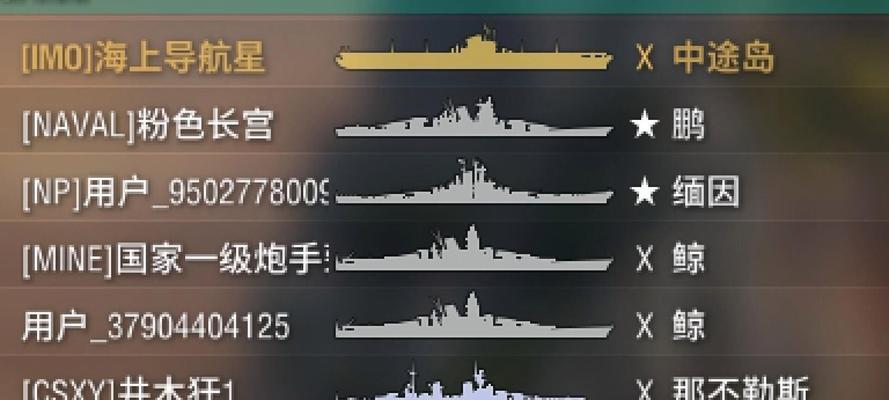Click the ship silhouette beside 用户_37904404125

point(474,315)
